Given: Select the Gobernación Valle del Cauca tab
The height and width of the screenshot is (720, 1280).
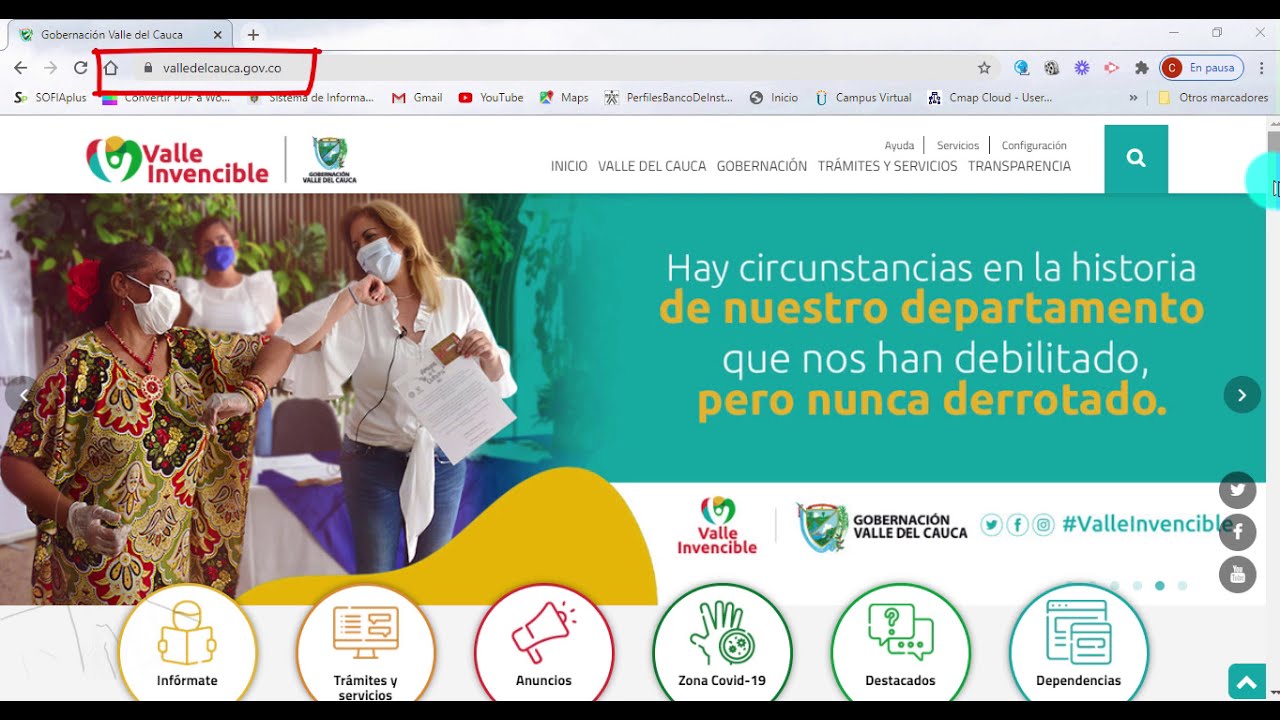Looking at the screenshot, I should [x=120, y=35].
